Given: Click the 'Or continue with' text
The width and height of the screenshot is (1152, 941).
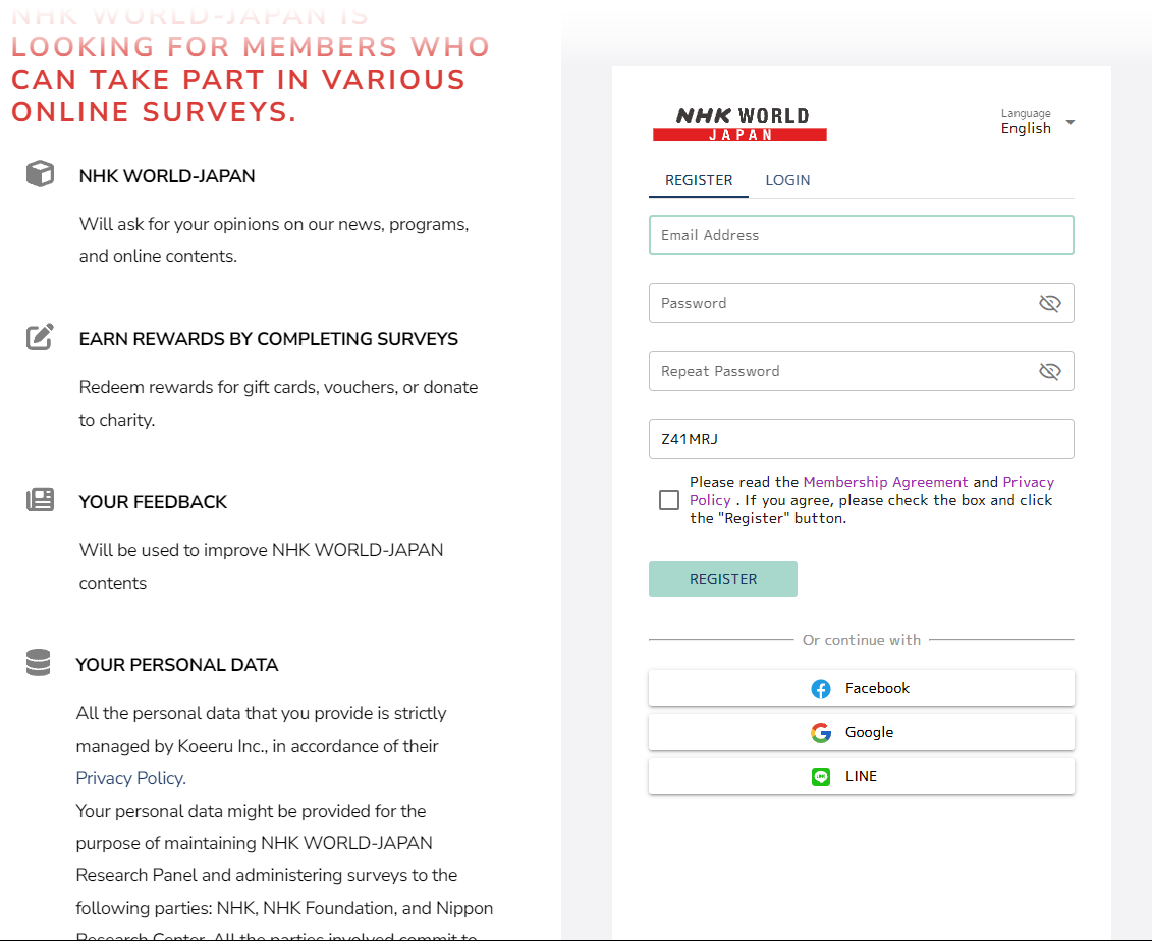Looking at the screenshot, I should pos(862,640).
